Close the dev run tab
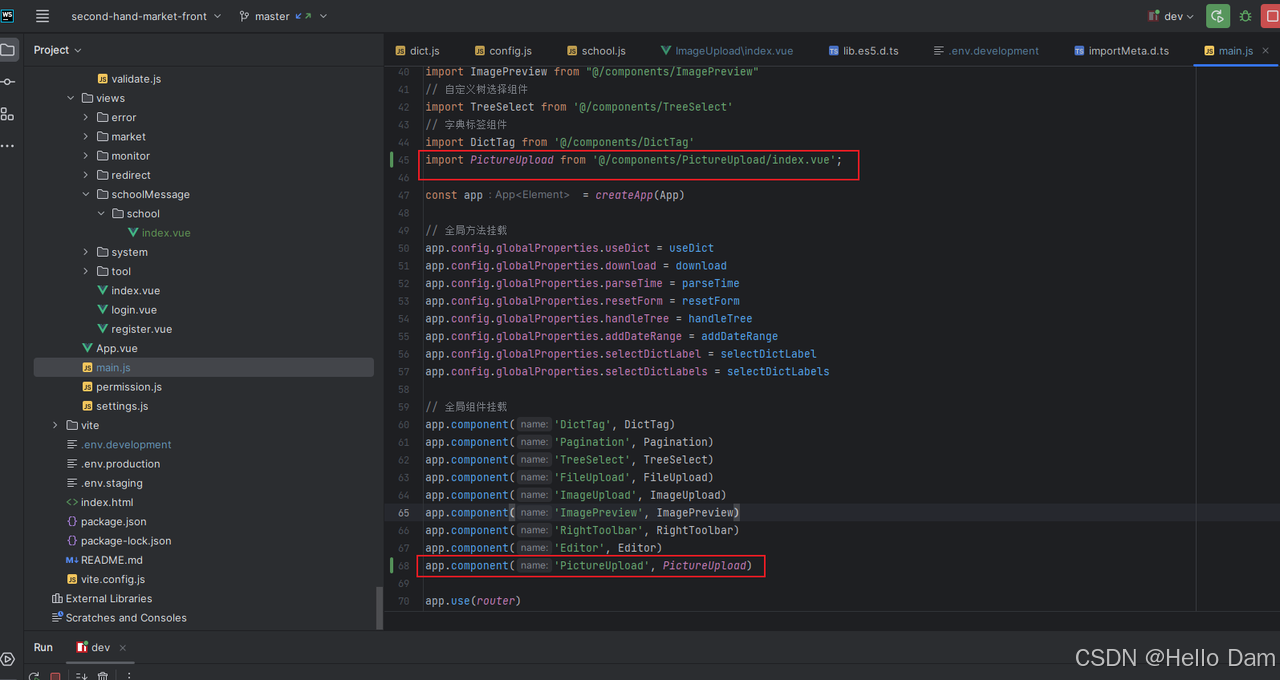The height and width of the screenshot is (680, 1280). click(124, 648)
